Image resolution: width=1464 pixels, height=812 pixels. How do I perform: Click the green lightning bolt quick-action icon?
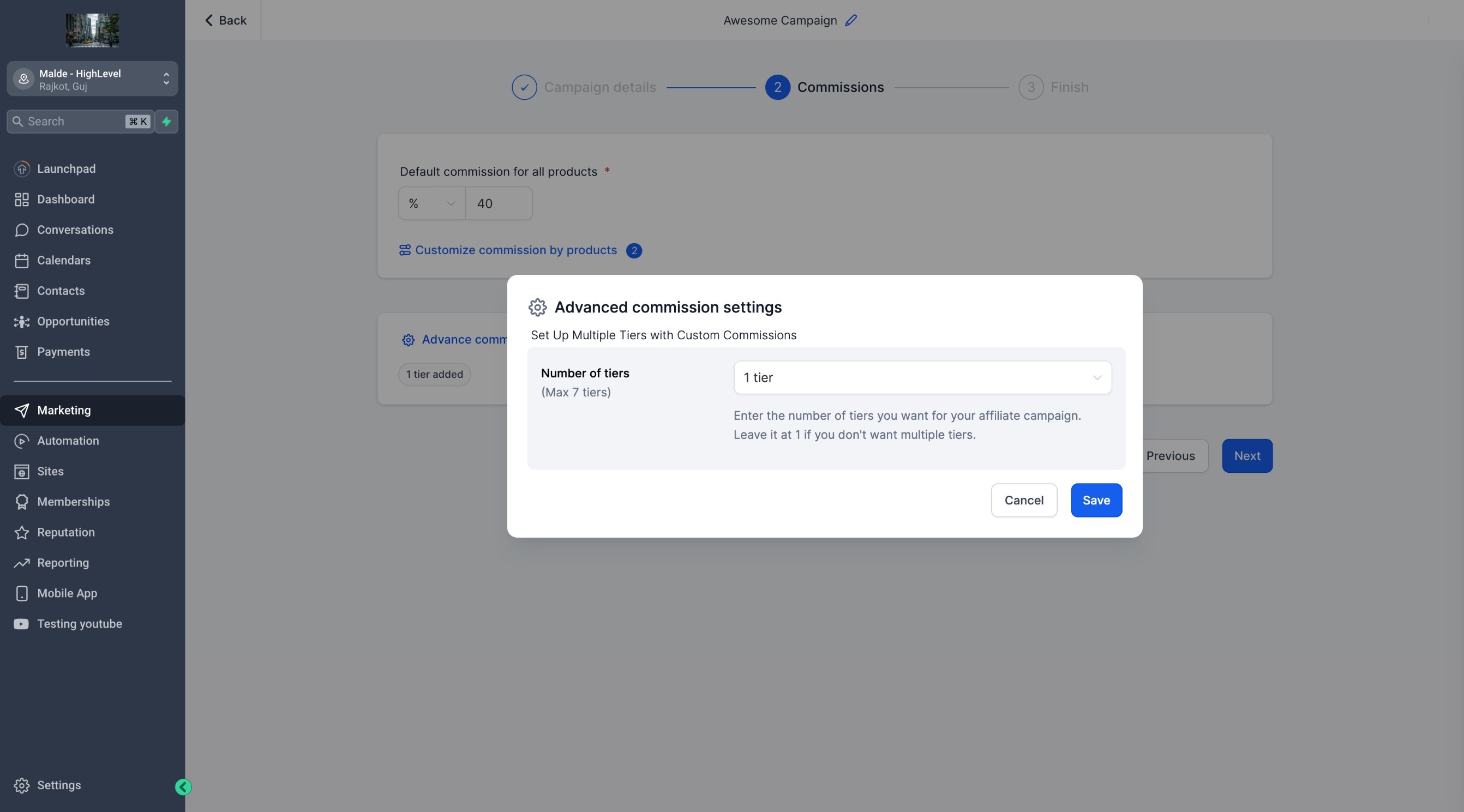(x=166, y=122)
